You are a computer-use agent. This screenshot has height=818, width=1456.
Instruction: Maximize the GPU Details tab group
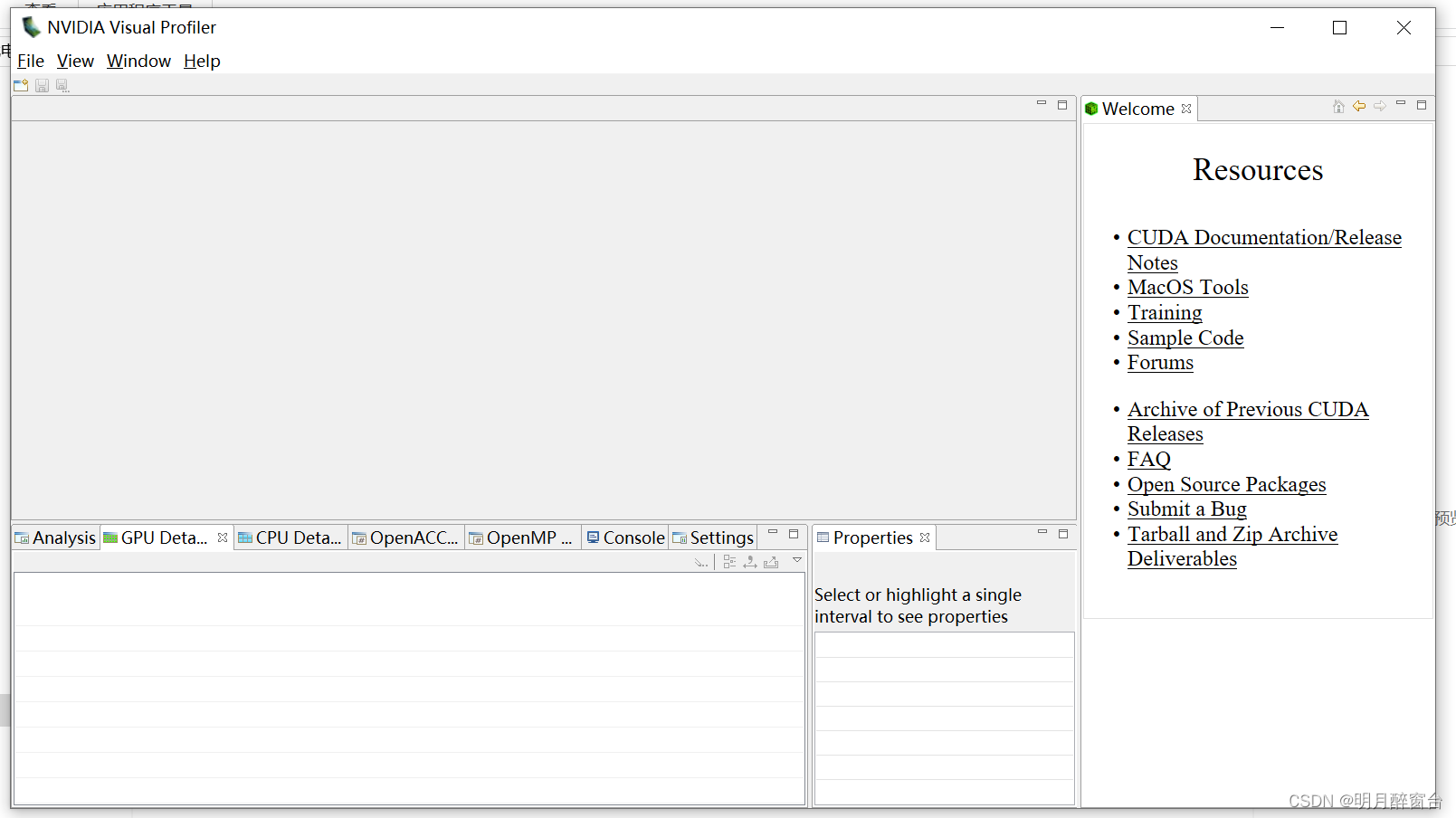point(794,534)
